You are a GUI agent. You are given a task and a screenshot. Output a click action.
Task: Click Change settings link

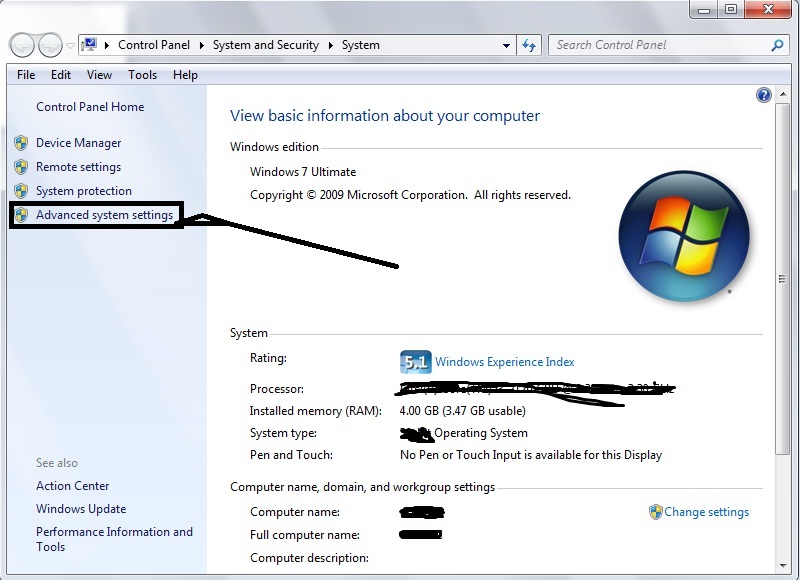click(707, 512)
